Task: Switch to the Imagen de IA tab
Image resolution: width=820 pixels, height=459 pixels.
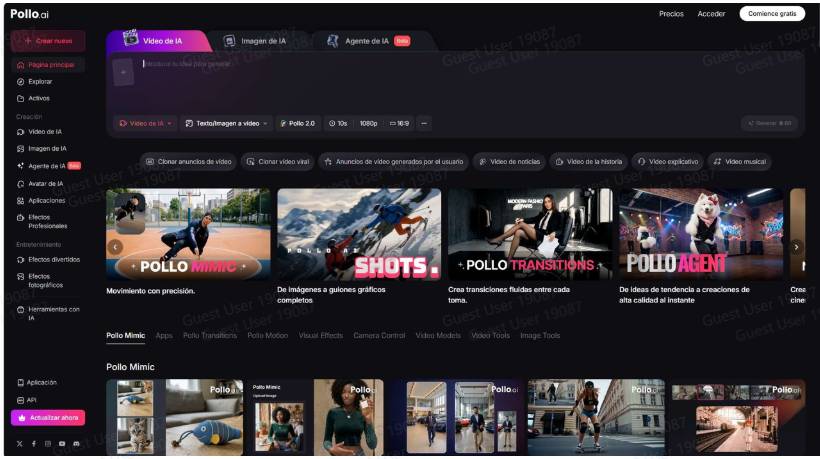Action: tap(255, 41)
